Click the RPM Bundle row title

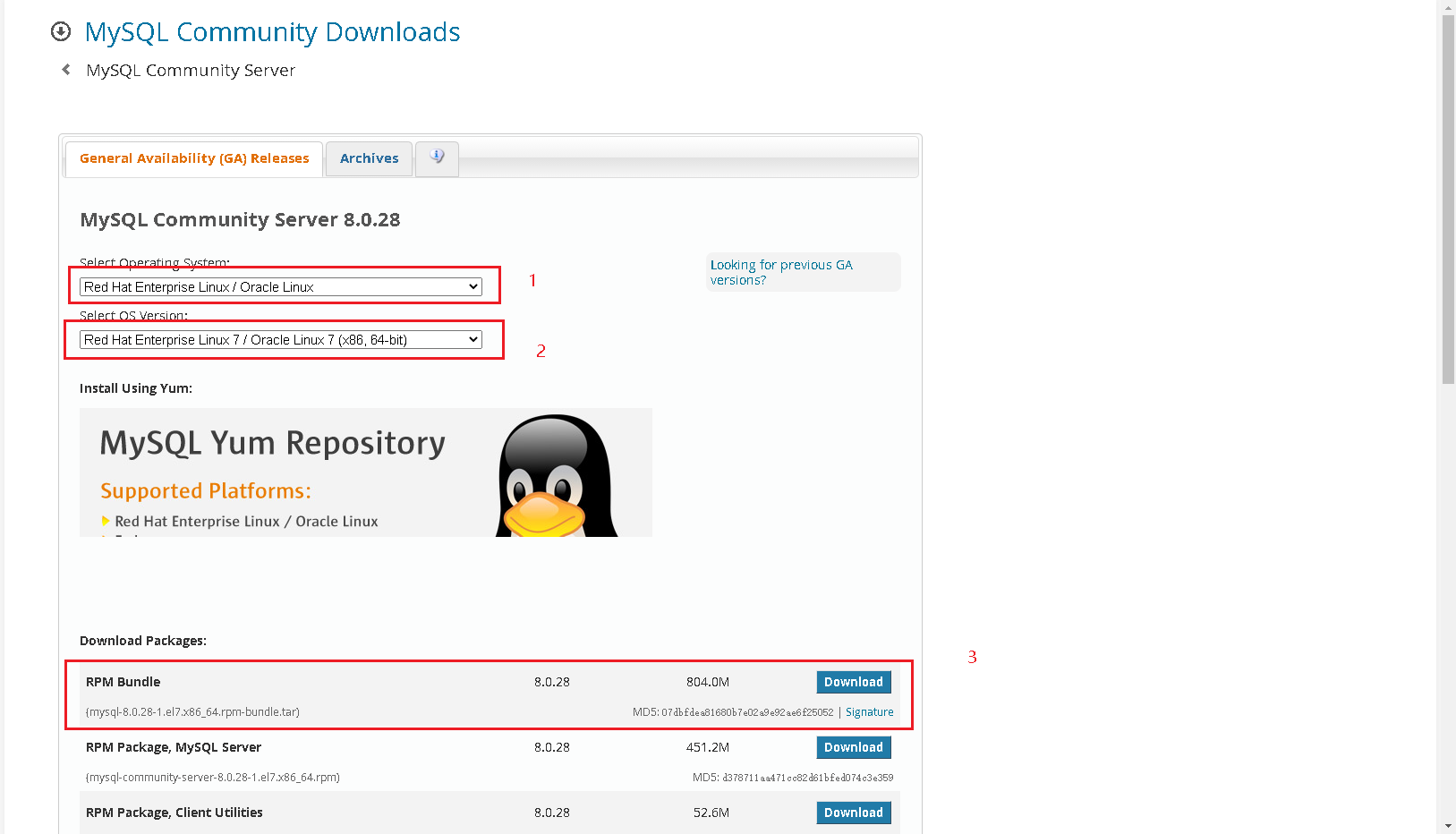coord(123,682)
